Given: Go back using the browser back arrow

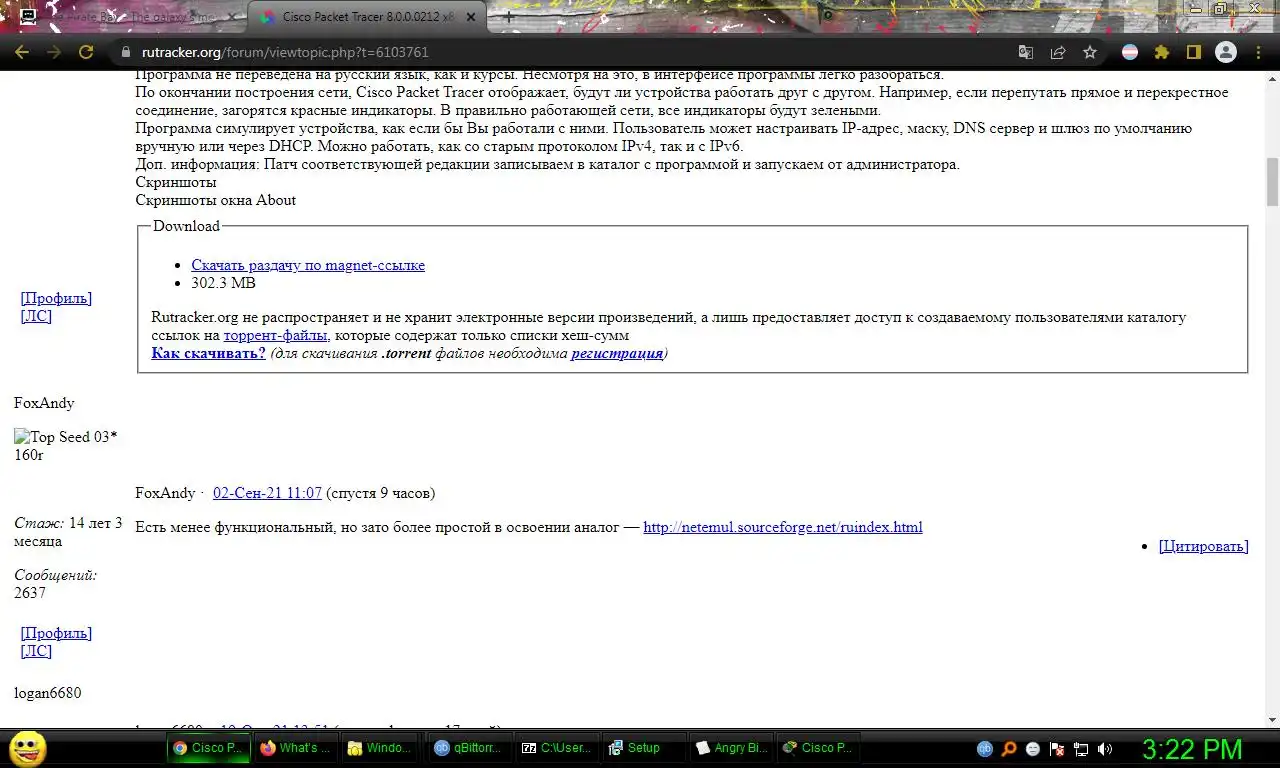Looking at the screenshot, I should click(22, 52).
